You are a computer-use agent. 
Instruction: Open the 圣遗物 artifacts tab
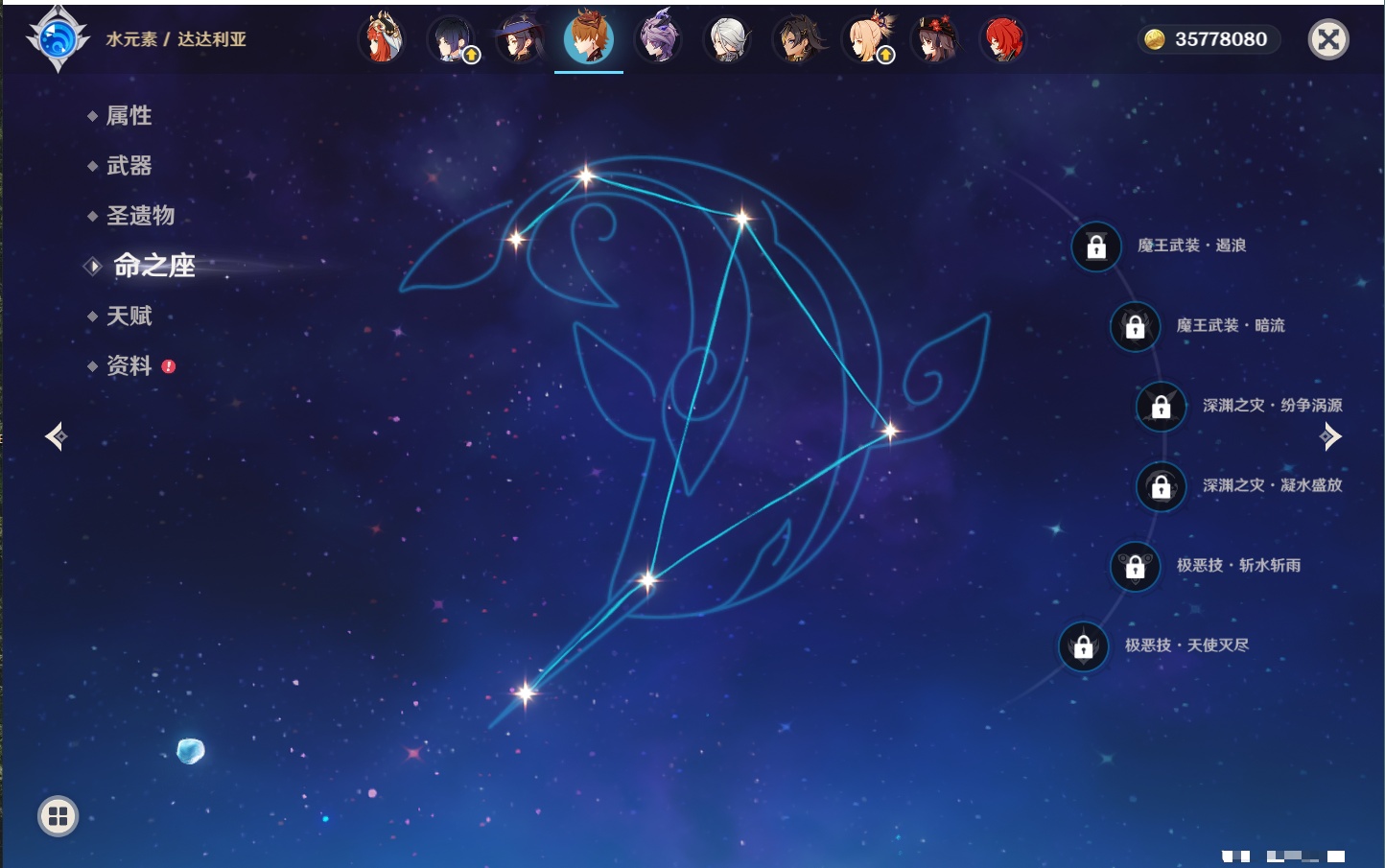tap(140, 216)
